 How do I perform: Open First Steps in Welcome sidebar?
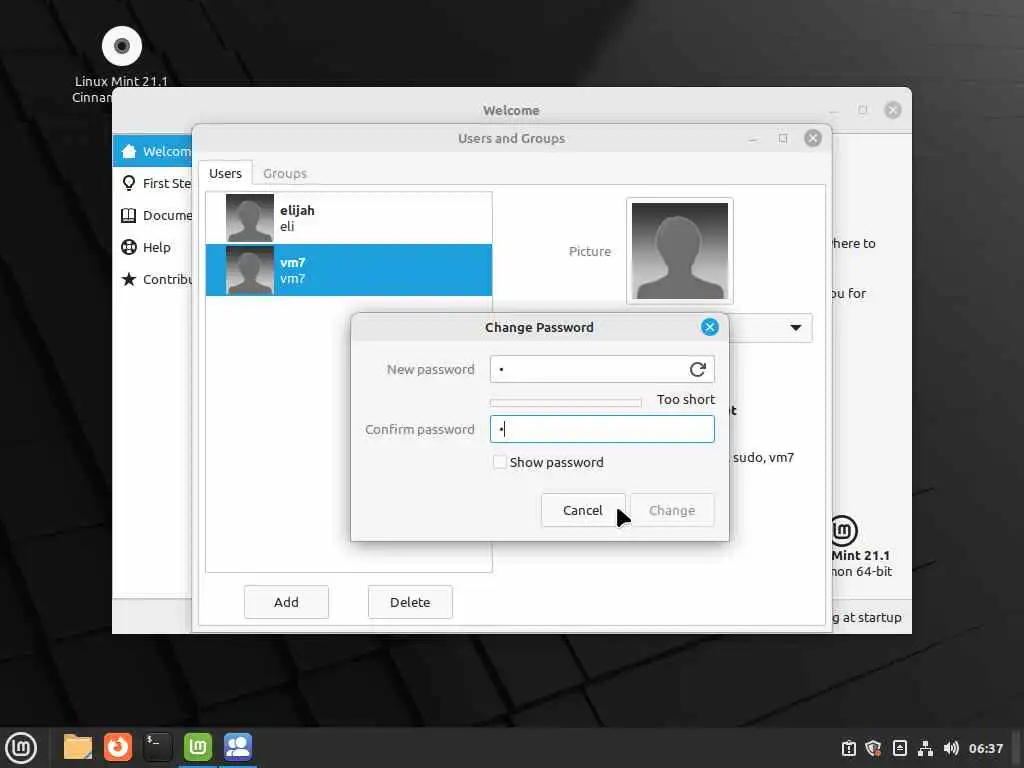click(153, 184)
